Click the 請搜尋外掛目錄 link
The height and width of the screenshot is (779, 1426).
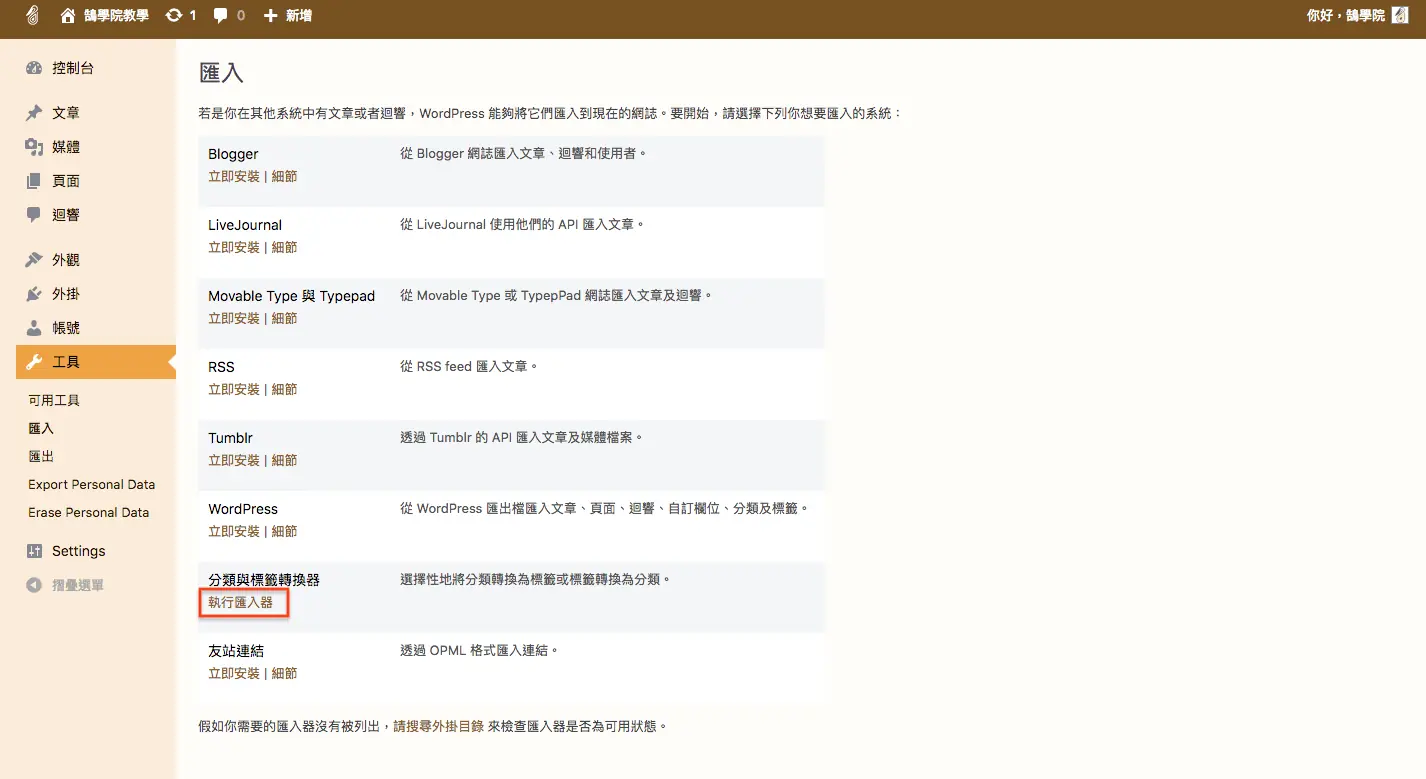pyautogui.click(x=438, y=726)
